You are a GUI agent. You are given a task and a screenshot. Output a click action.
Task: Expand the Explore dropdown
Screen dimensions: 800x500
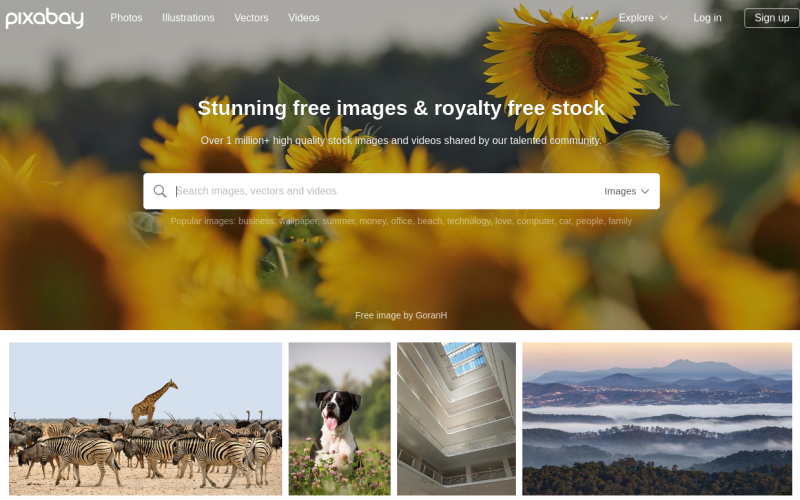[643, 18]
